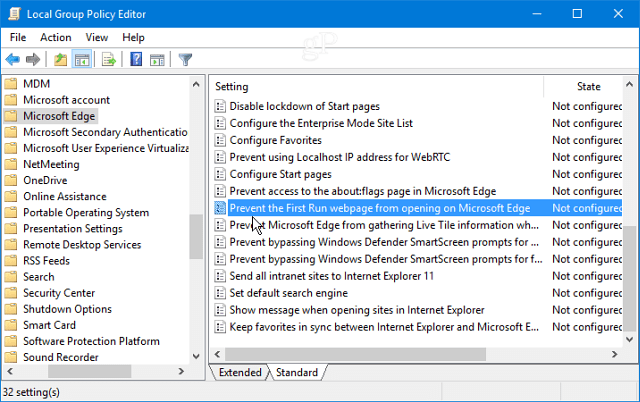Switch to the Extended tab

240,372
